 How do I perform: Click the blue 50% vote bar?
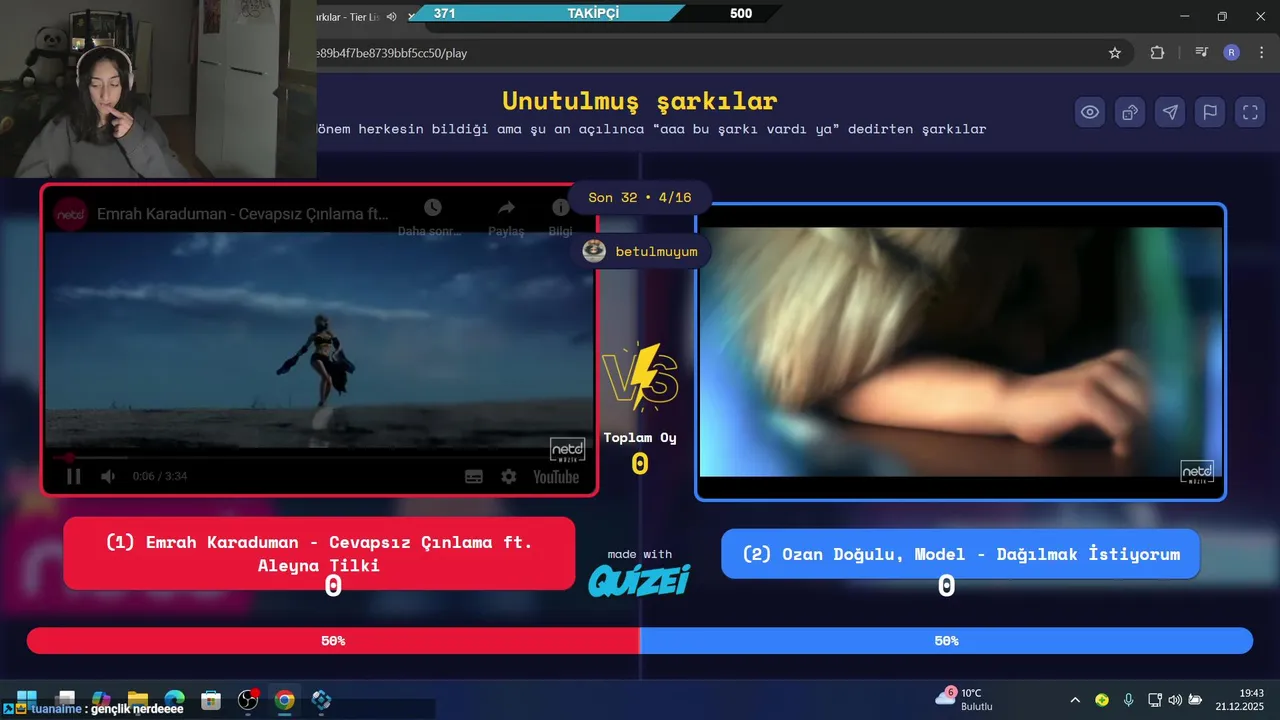(x=946, y=641)
